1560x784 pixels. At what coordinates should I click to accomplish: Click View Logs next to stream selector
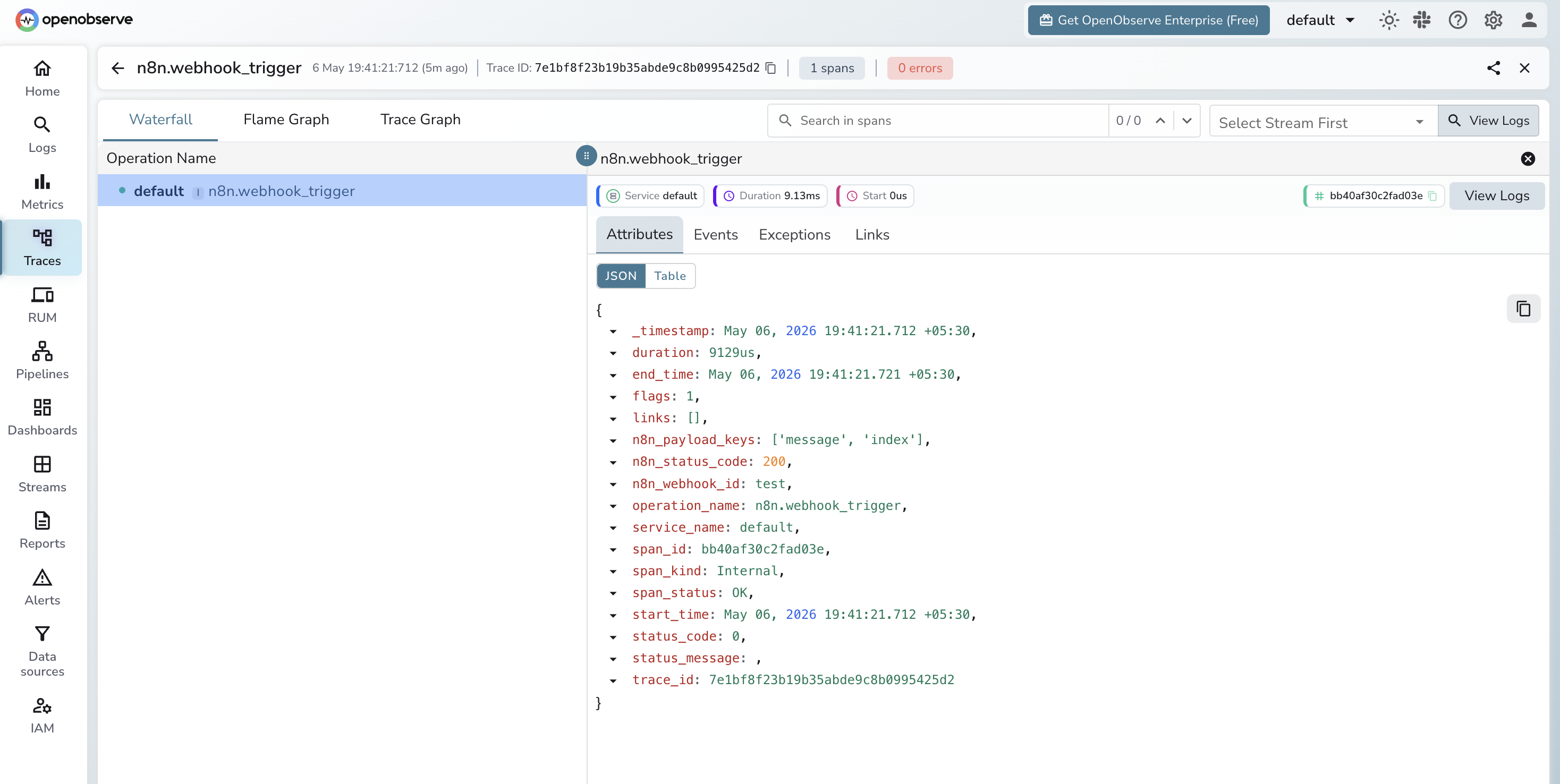(1488, 121)
